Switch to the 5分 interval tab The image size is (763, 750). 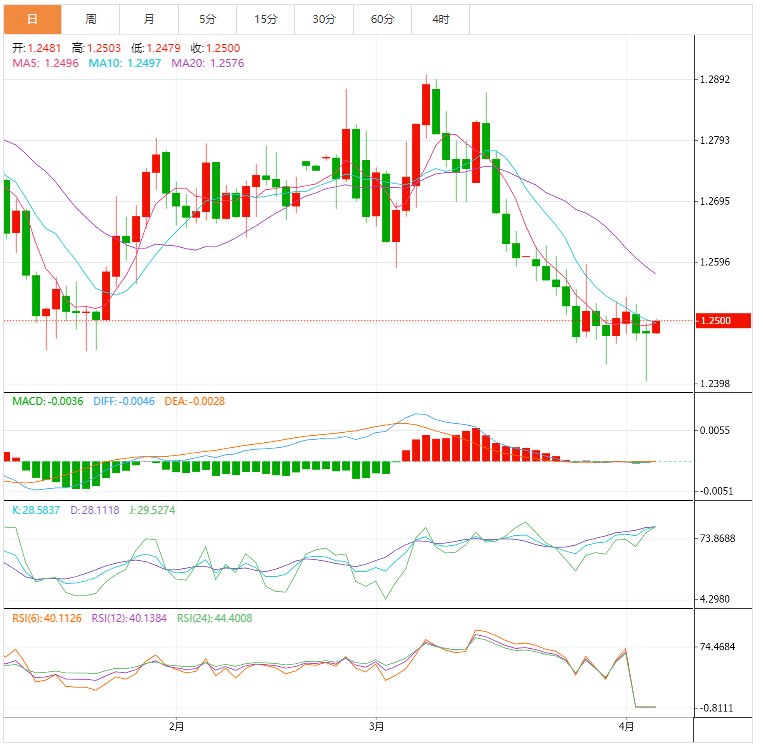[x=207, y=19]
